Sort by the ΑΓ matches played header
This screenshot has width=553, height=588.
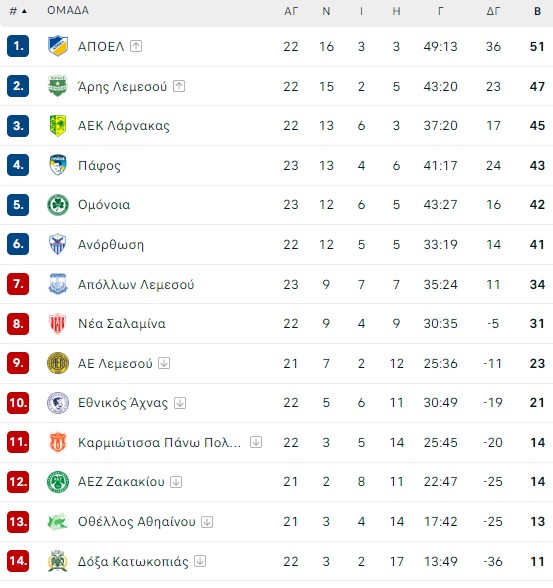291,11
